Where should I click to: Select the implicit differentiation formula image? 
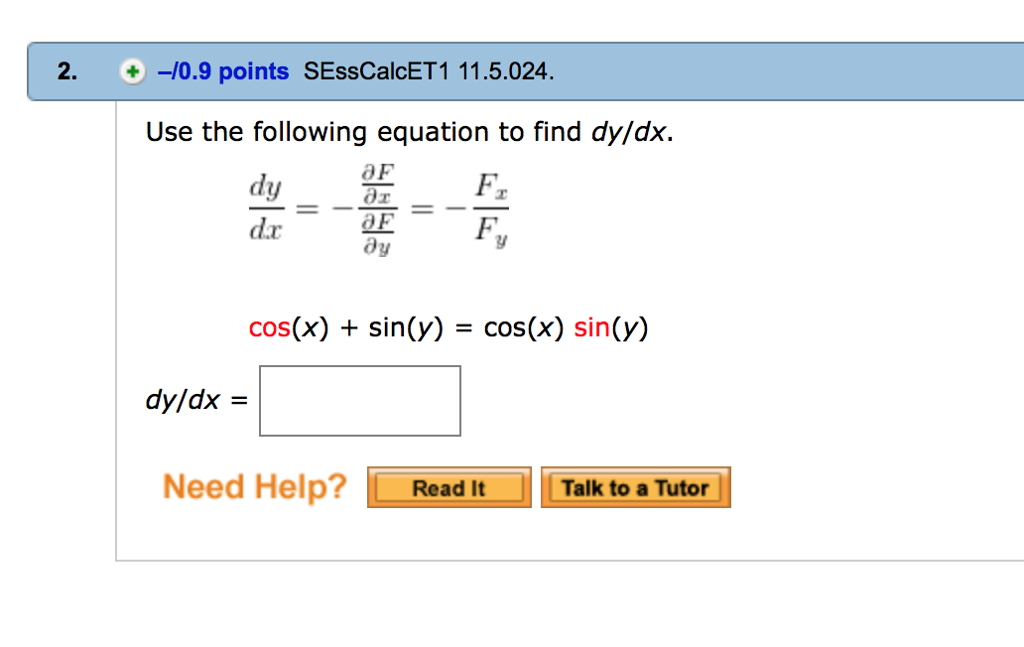[380, 207]
